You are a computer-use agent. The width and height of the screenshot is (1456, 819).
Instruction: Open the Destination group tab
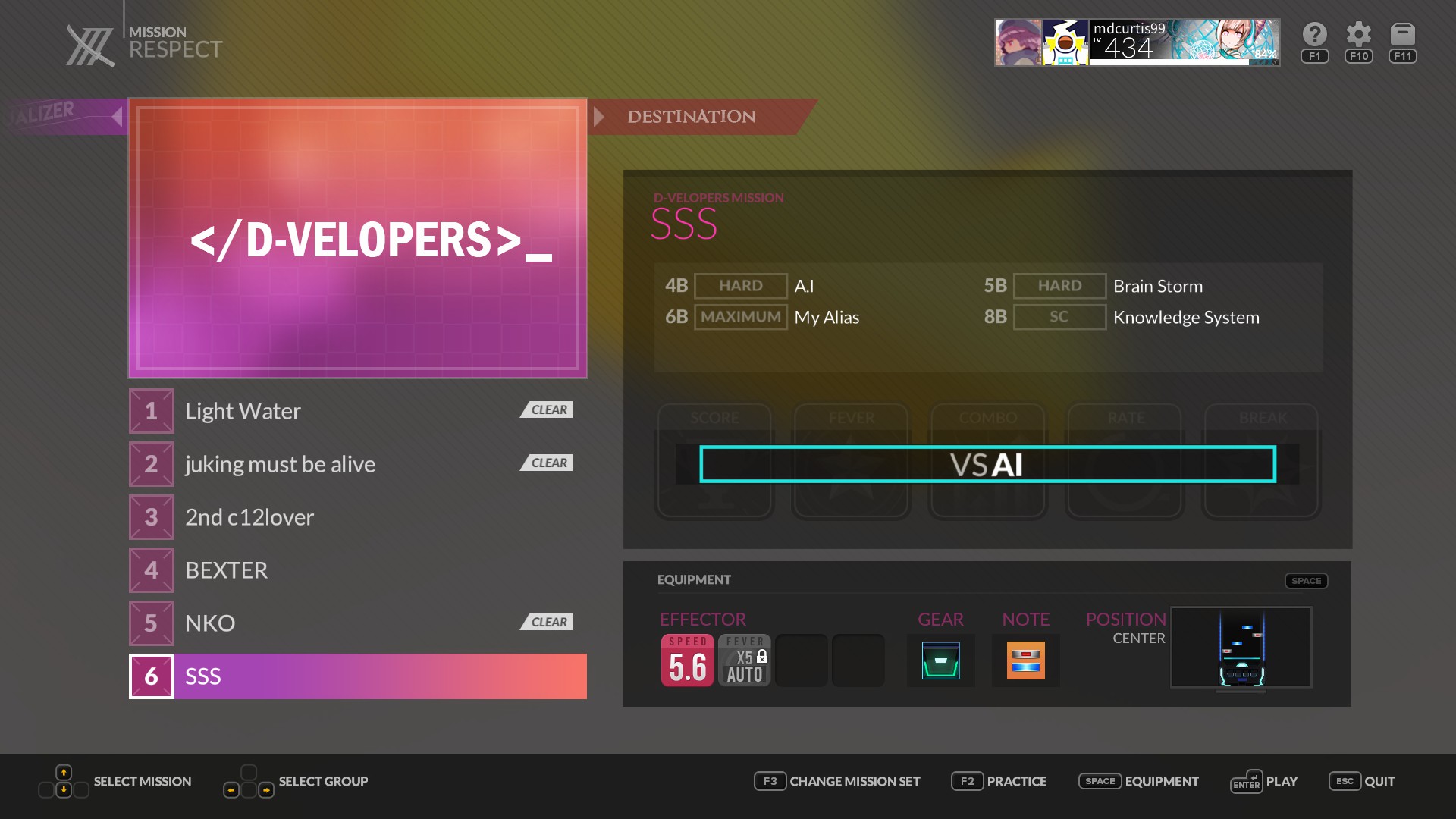[x=691, y=117]
